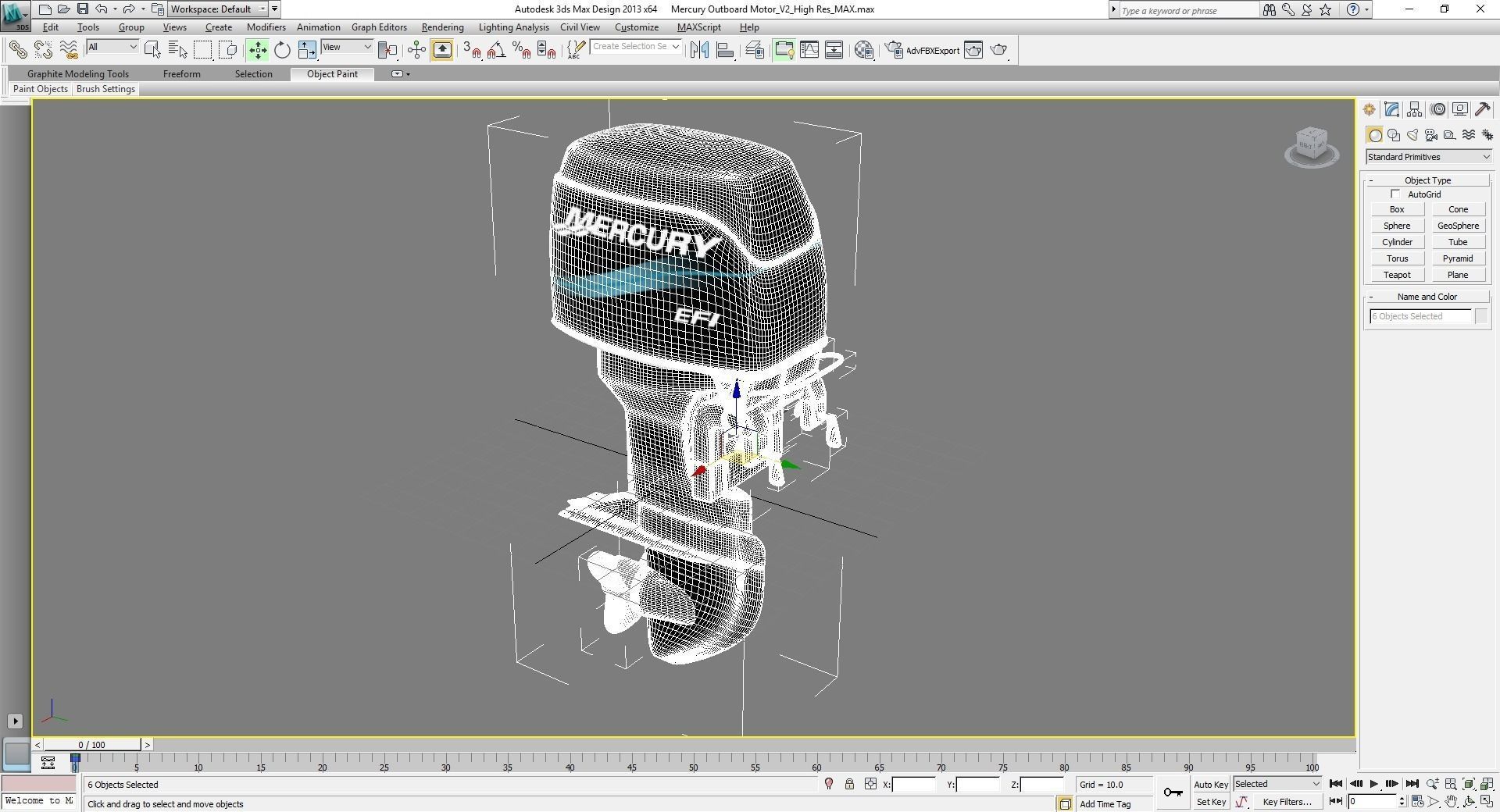The height and width of the screenshot is (812, 1500).
Task: Toggle Spinner Snap
Action: [x=547, y=50]
